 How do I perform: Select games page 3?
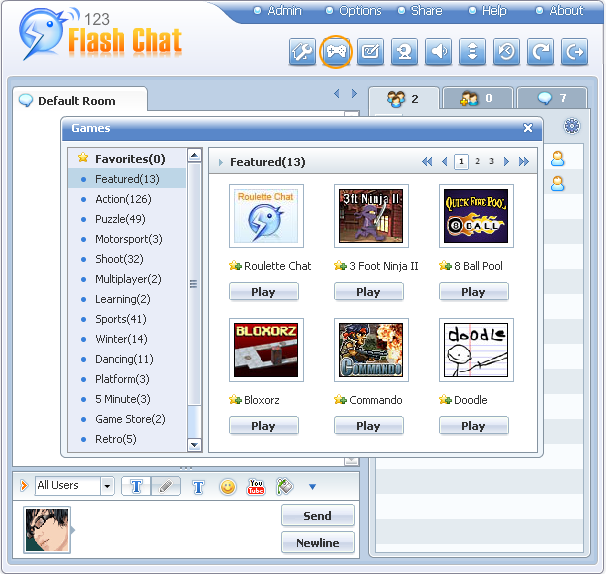(491, 161)
